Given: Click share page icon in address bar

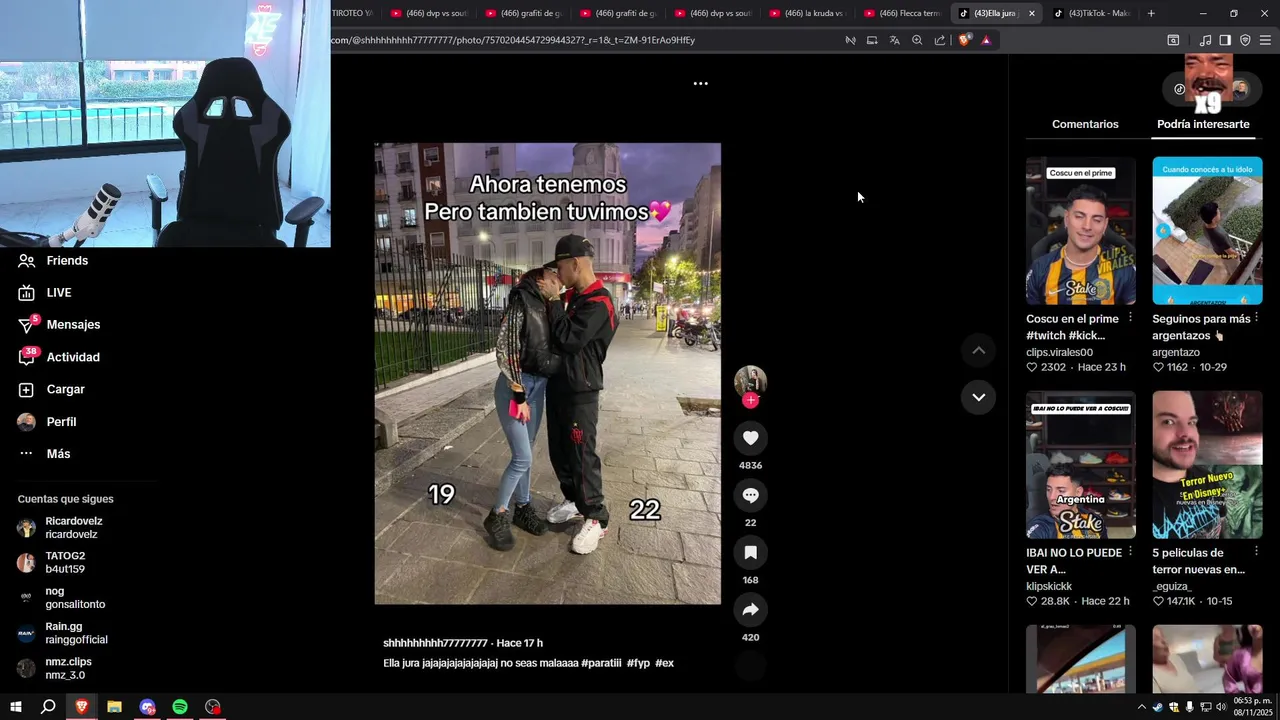Looking at the screenshot, I should pos(940,40).
